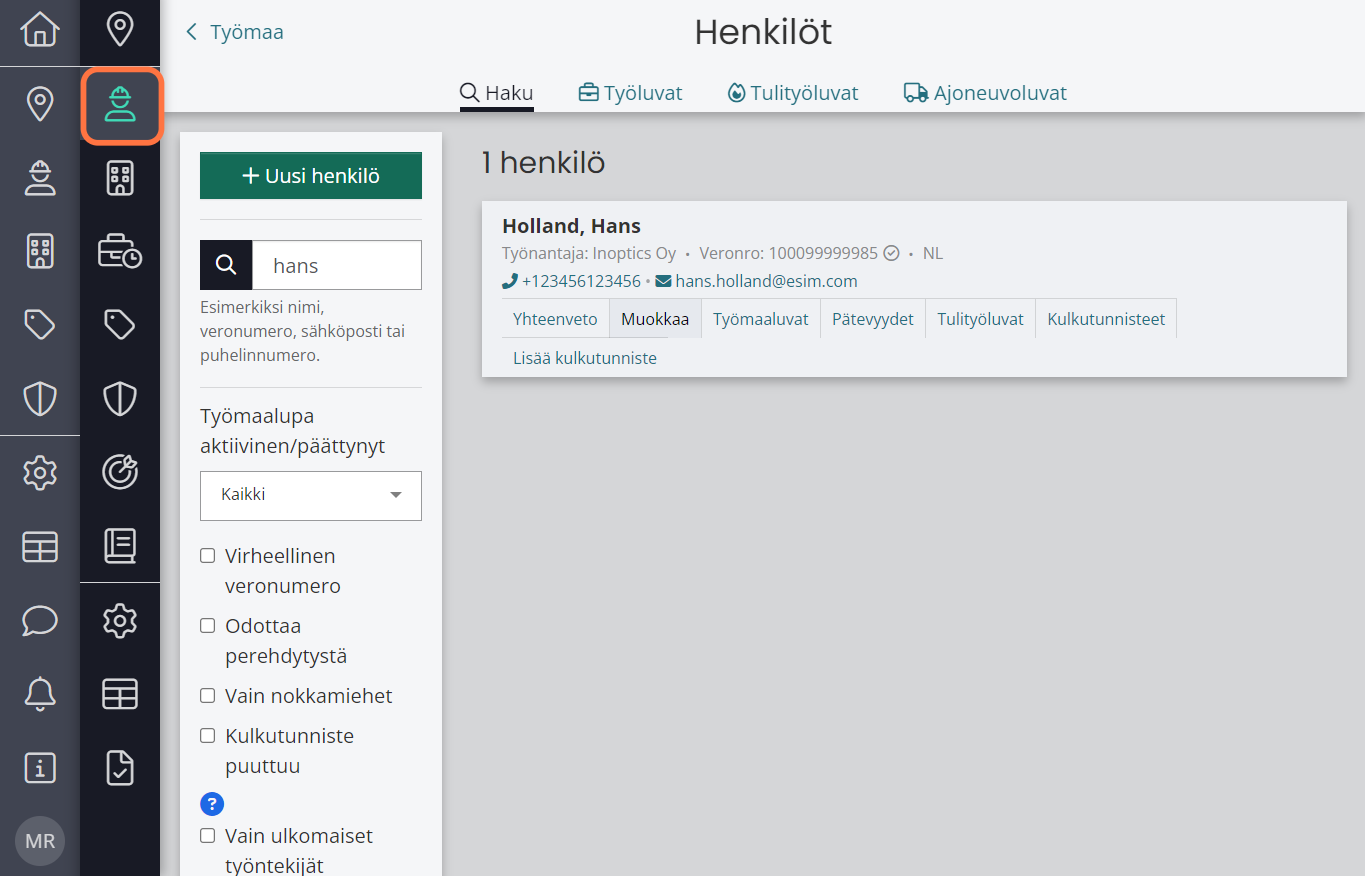Click the search magnifier button beside hans
Image resolution: width=1365 pixels, height=876 pixels.
click(x=226, y=265)
